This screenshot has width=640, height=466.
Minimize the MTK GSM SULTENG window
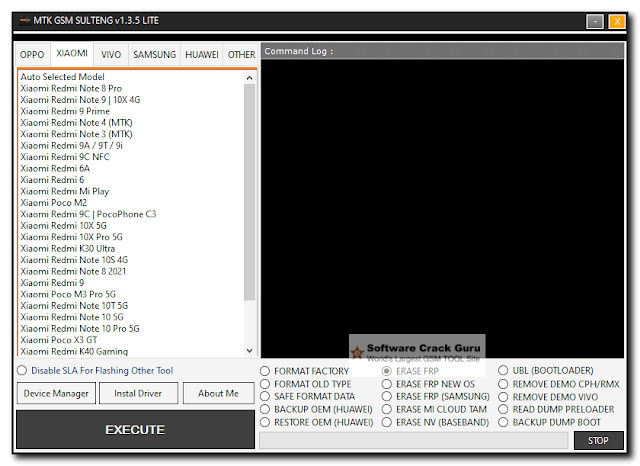(x=595, y=21)
